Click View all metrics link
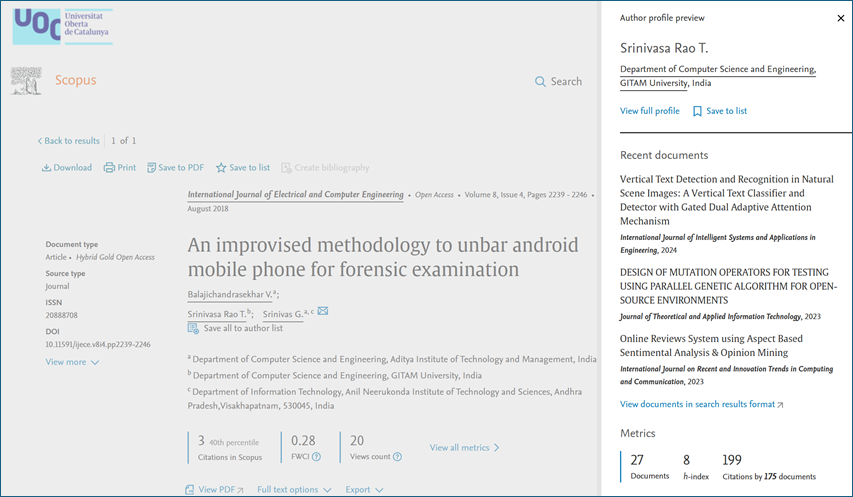 click(464, 448)
